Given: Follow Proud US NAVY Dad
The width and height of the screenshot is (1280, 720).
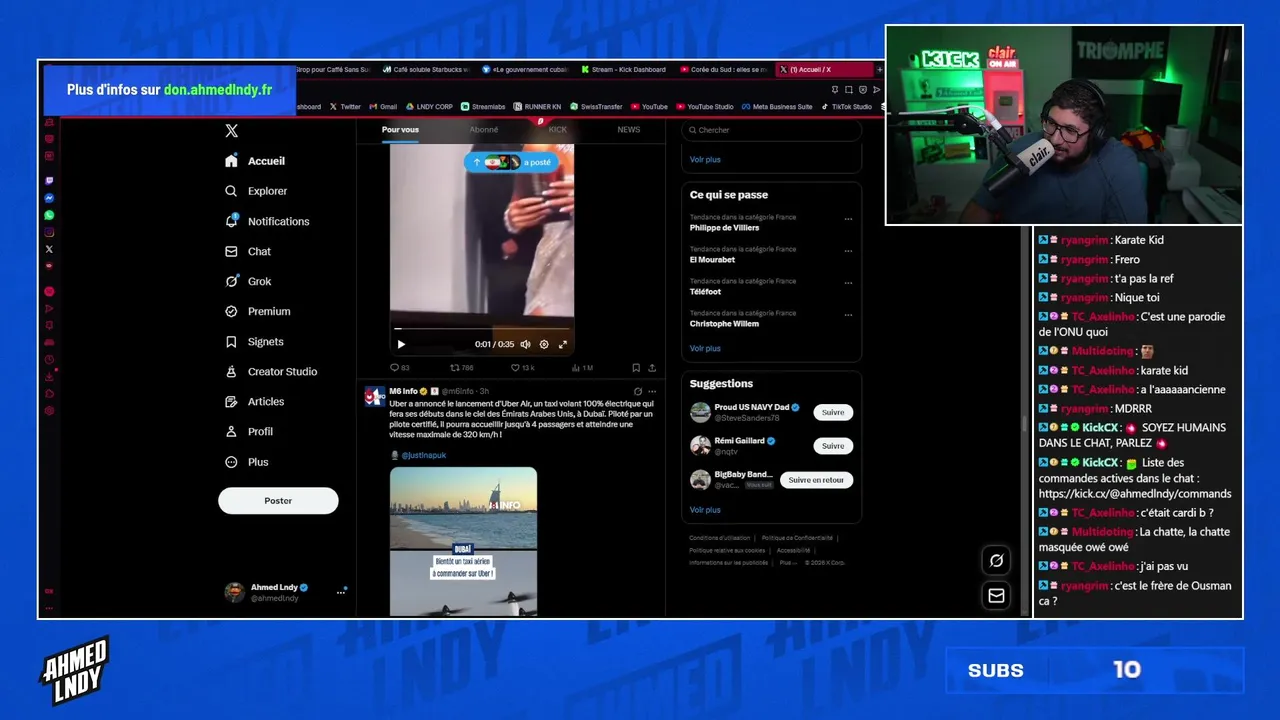Looking at the screenshot, I should 833,412.
